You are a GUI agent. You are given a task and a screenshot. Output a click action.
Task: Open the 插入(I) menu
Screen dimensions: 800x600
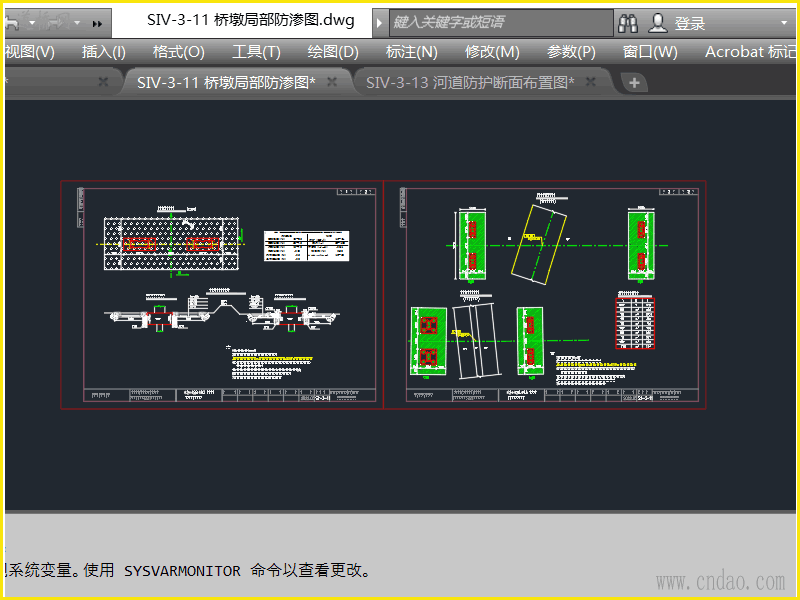[x=104, y=52]
